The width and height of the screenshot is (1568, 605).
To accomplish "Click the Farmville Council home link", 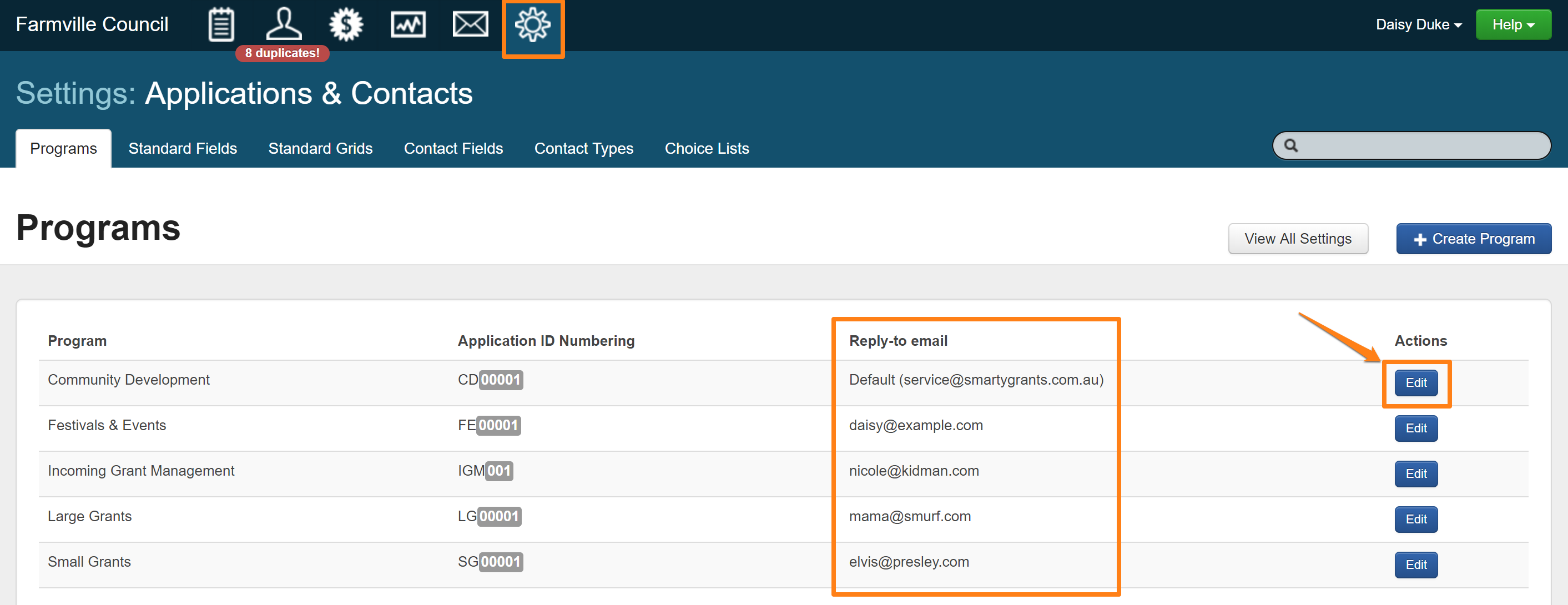I will [x=92, y=25].
